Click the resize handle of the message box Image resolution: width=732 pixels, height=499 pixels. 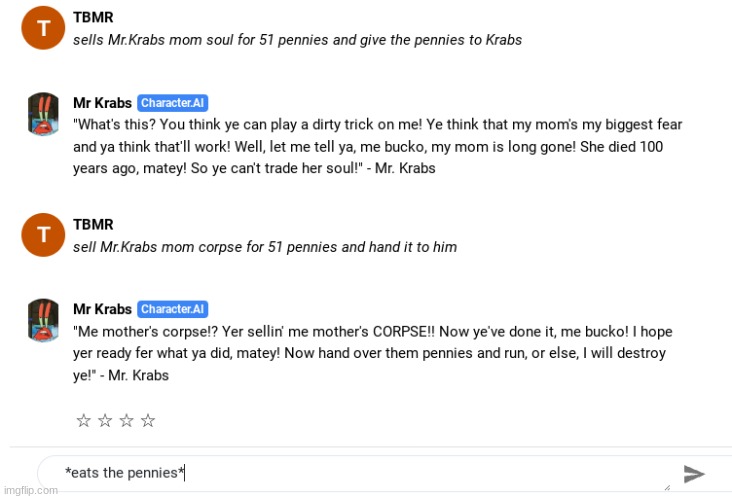point(667,487)
